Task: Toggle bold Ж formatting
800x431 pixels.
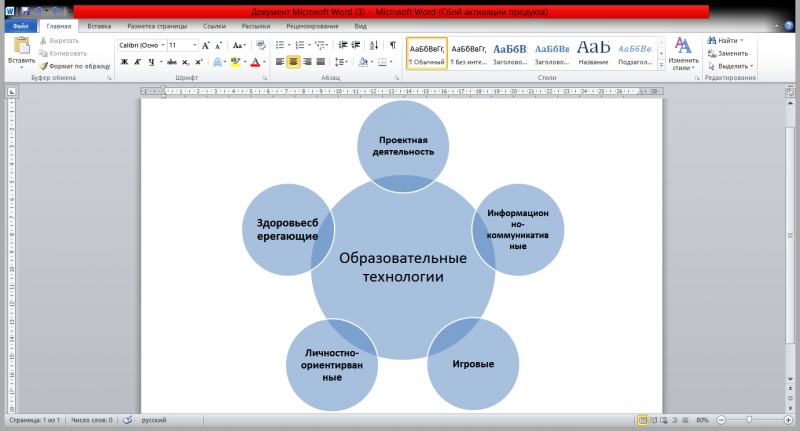Action: [124, 62]
